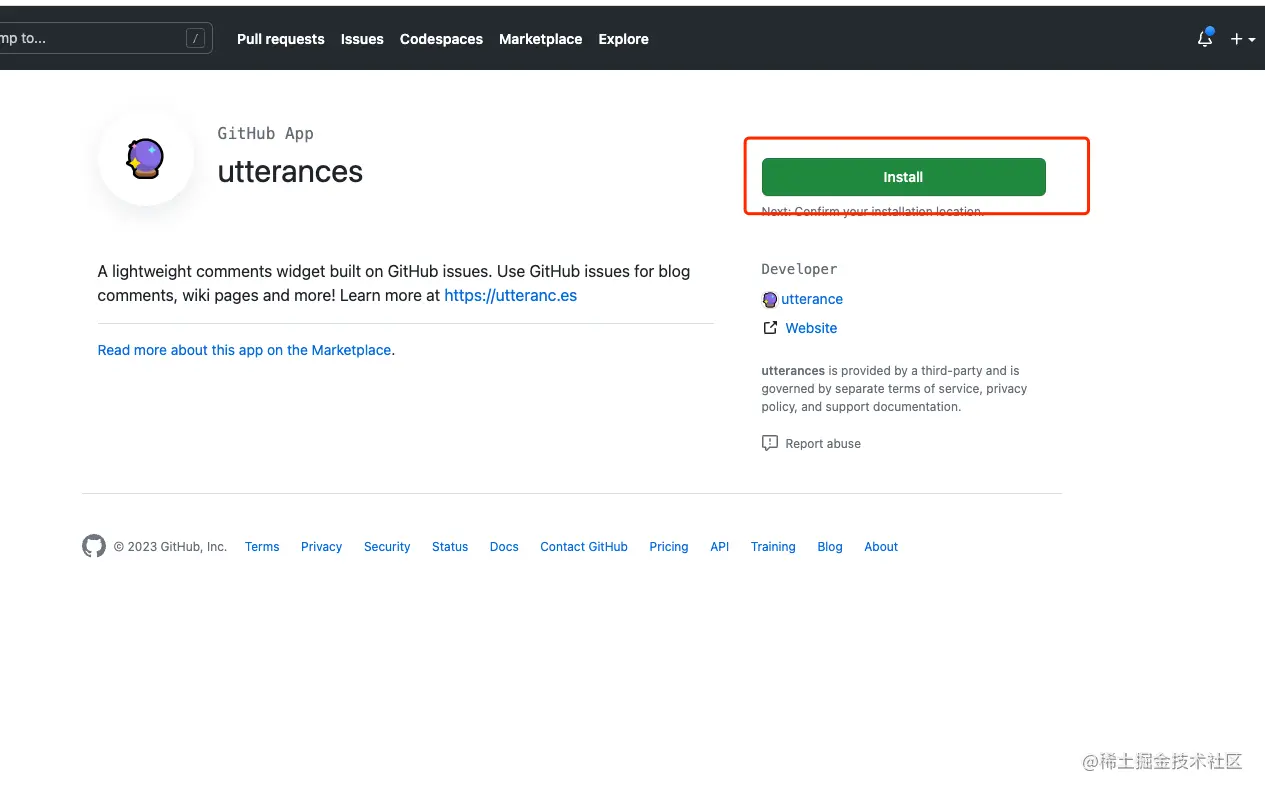
Task: Open the Privacy footer link
Action: coord(321,547)
